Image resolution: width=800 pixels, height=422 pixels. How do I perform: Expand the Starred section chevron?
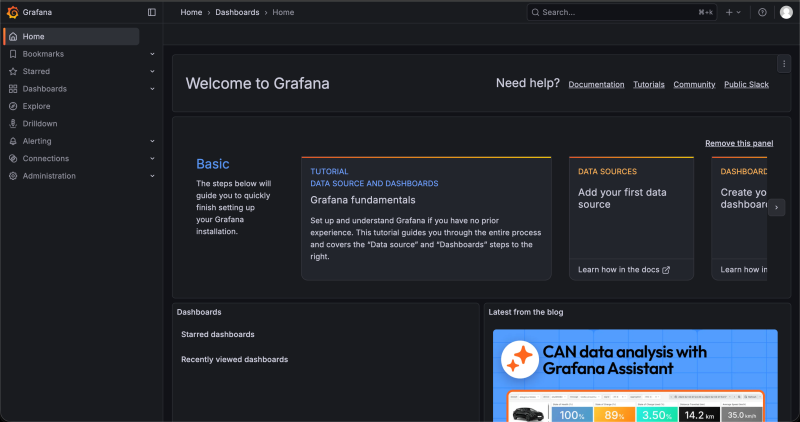152,72
